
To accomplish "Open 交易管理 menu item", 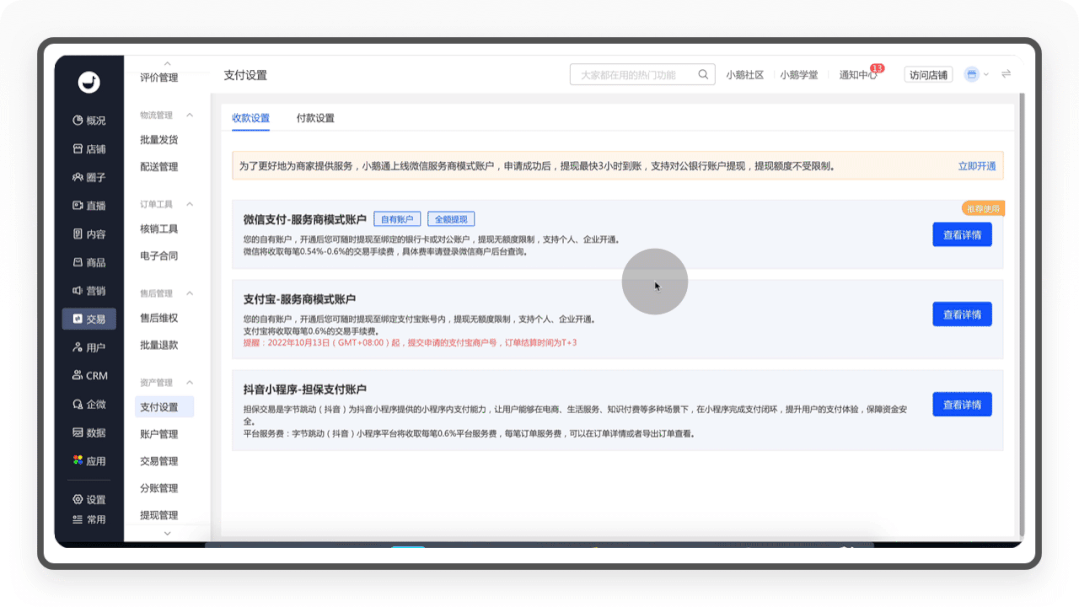I will point(159,461).
